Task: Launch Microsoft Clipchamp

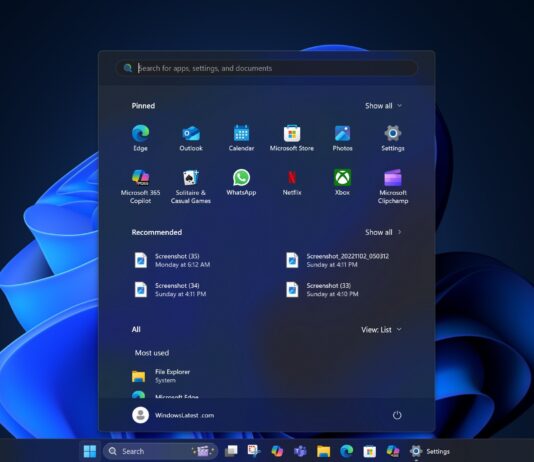Action: tap(393, 186)
